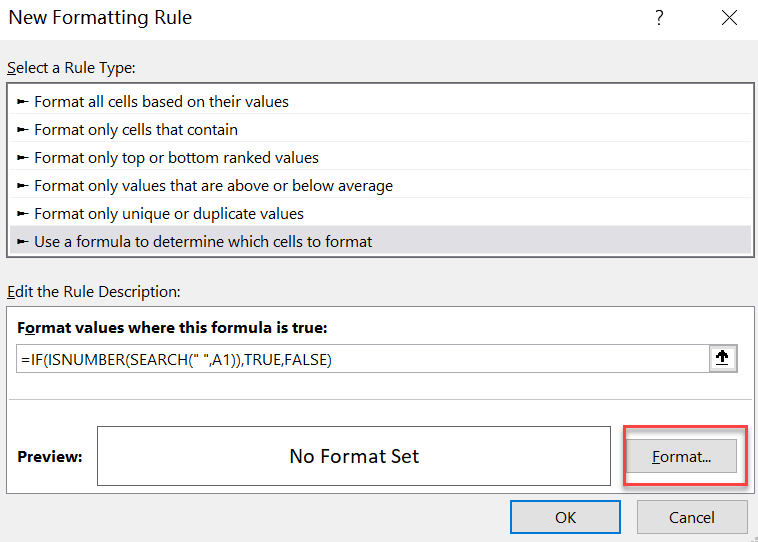Click inside the formula input field
The image size is (758, 542).
pyautogui.click(x=363, y=359)
